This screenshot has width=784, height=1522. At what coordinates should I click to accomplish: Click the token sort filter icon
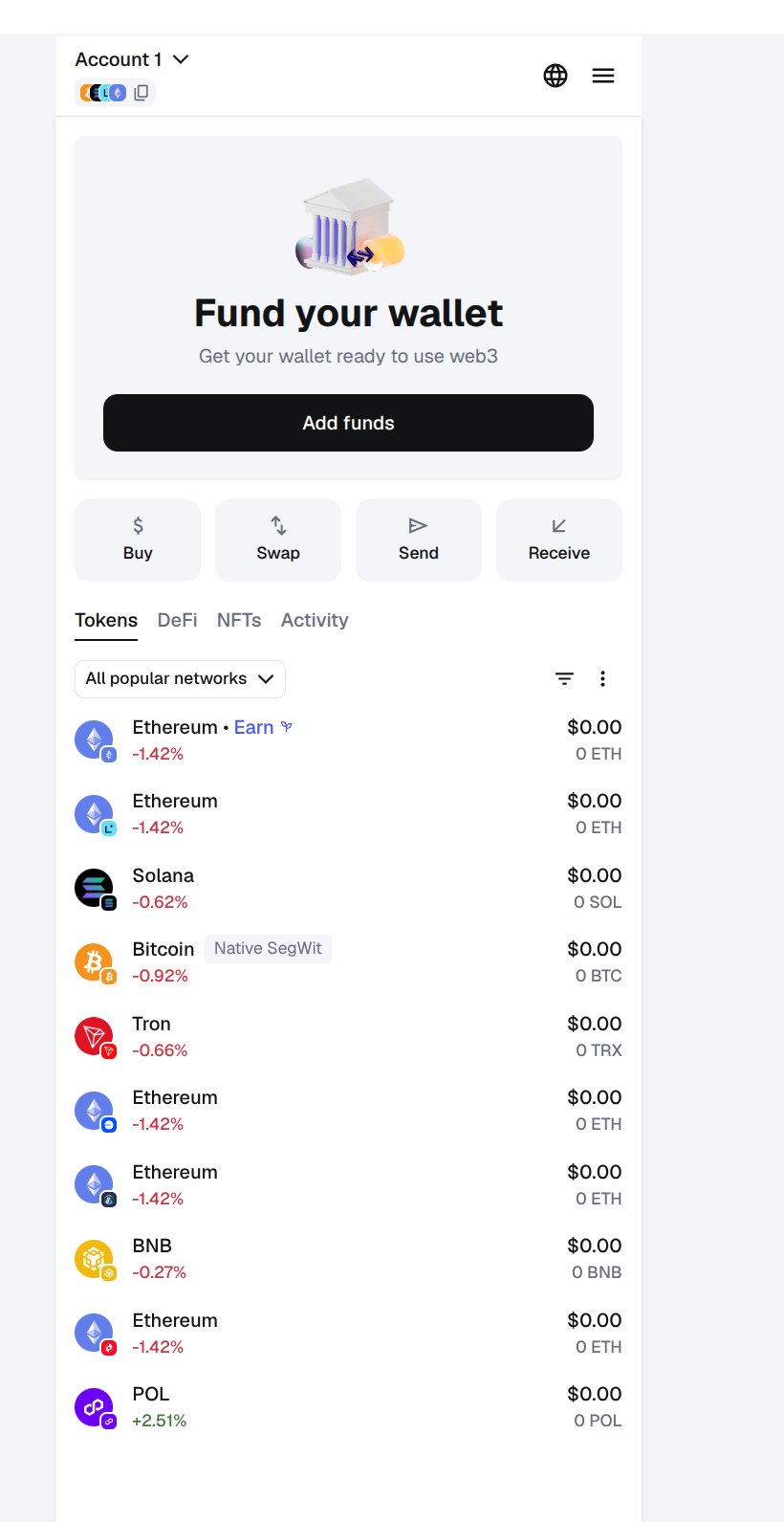pos(565,678)
